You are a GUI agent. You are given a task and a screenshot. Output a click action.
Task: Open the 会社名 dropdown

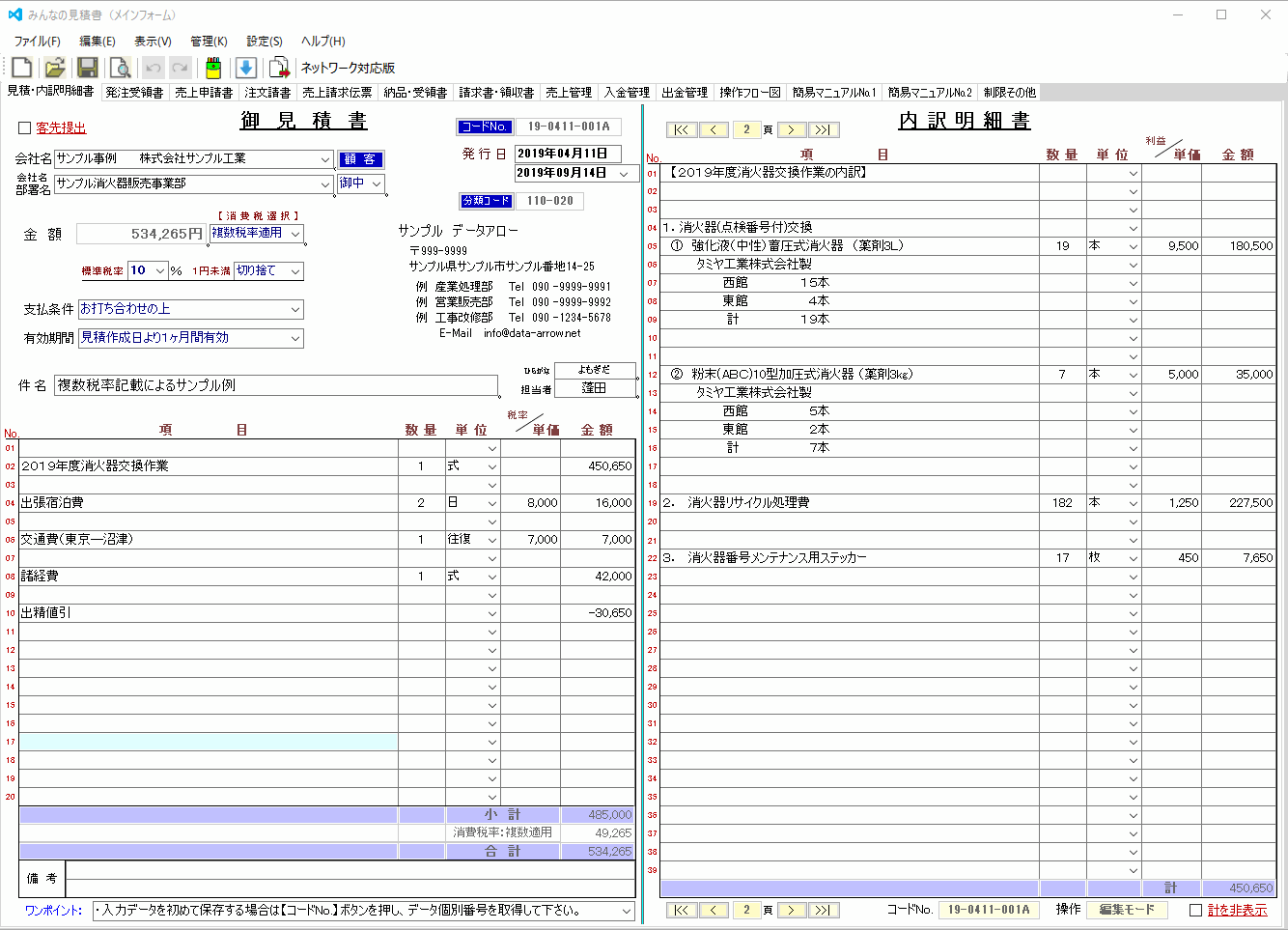pyautogui.click(x=325, y=159)
